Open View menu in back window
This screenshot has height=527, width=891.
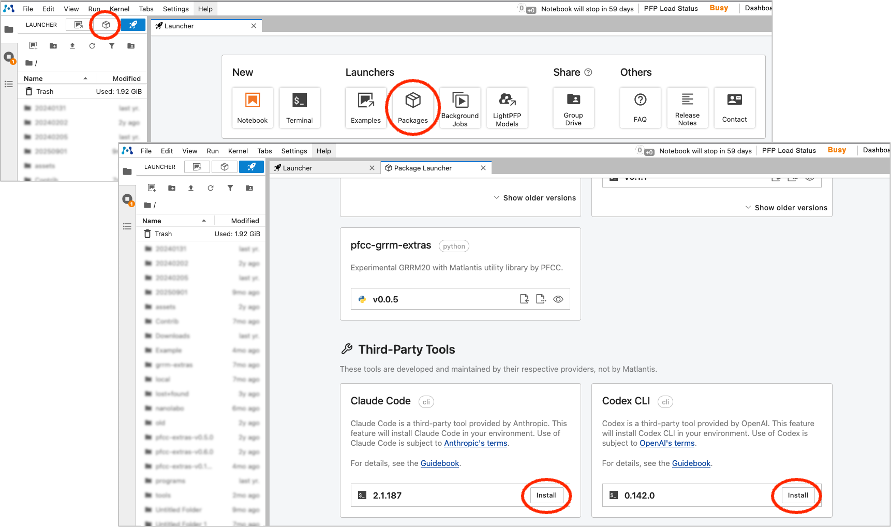(x=71, y=9)
